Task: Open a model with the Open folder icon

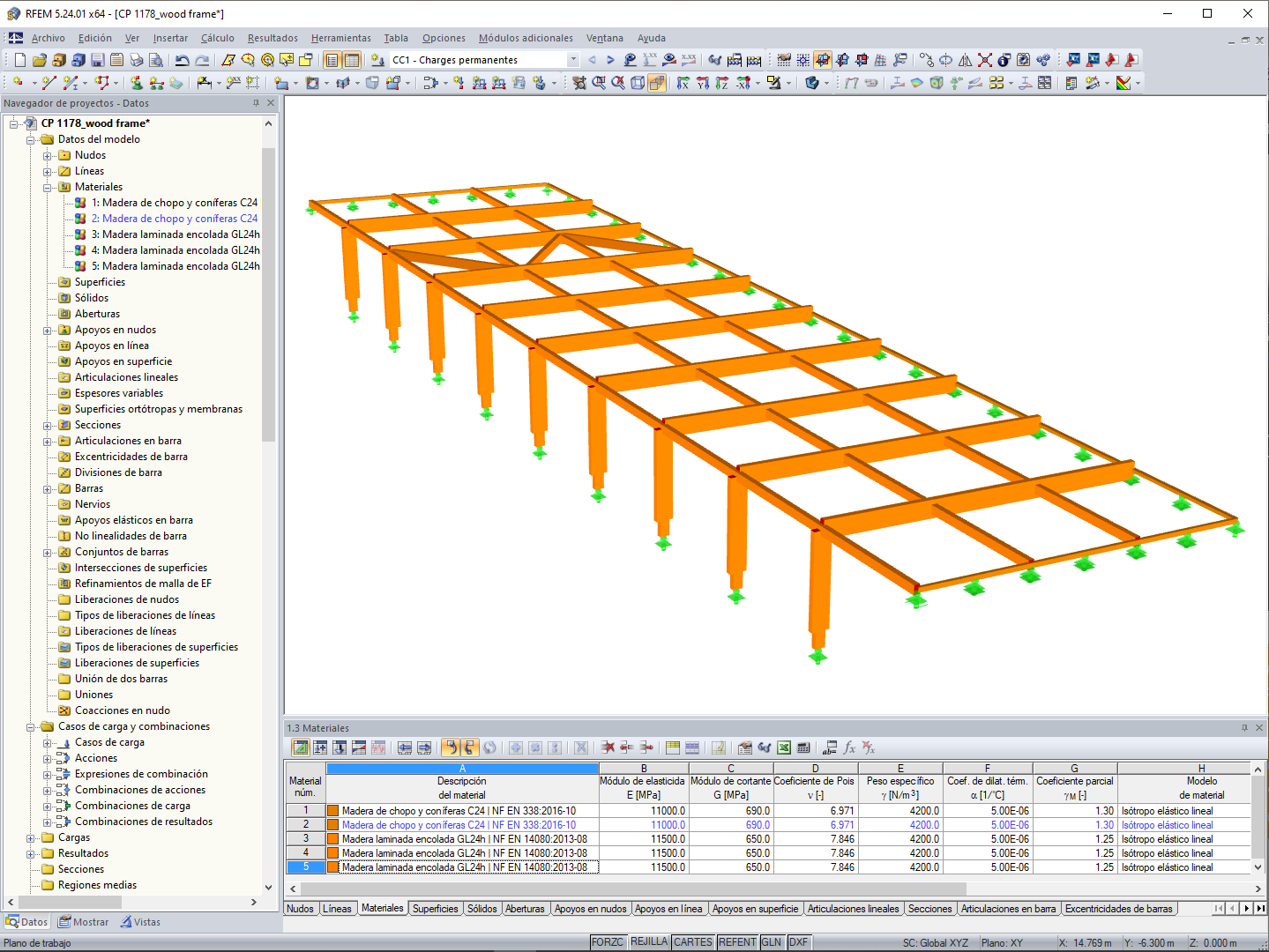Action: [39, 59]
